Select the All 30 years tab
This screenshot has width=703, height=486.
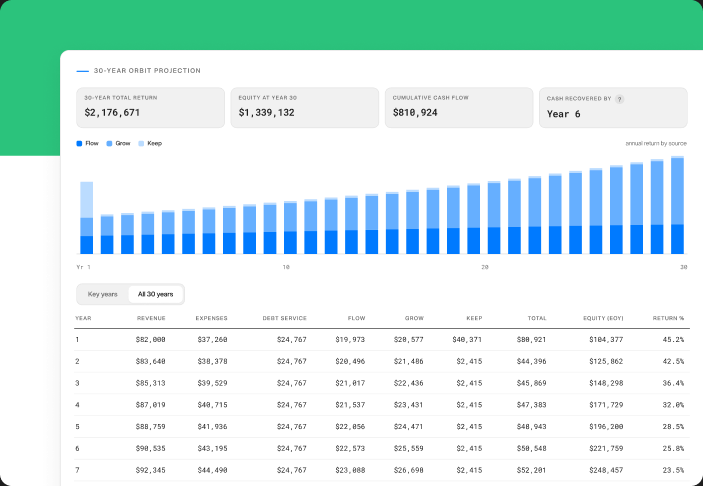[x=156, y=294]
